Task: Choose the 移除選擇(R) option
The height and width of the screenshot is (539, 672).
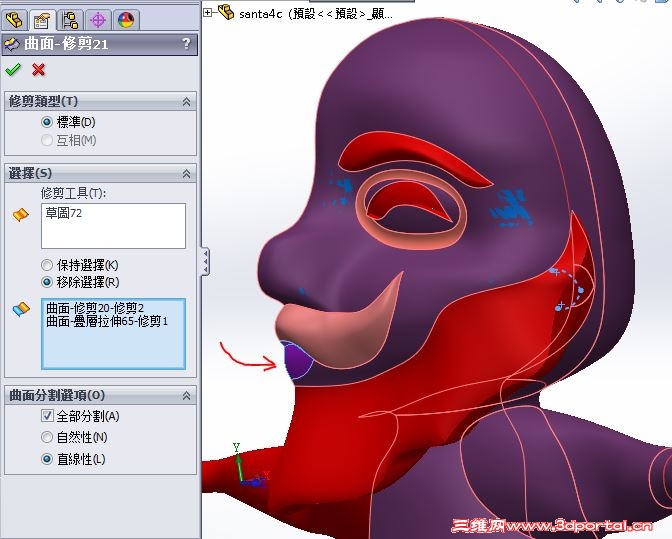Action: (x=47, y=282)
